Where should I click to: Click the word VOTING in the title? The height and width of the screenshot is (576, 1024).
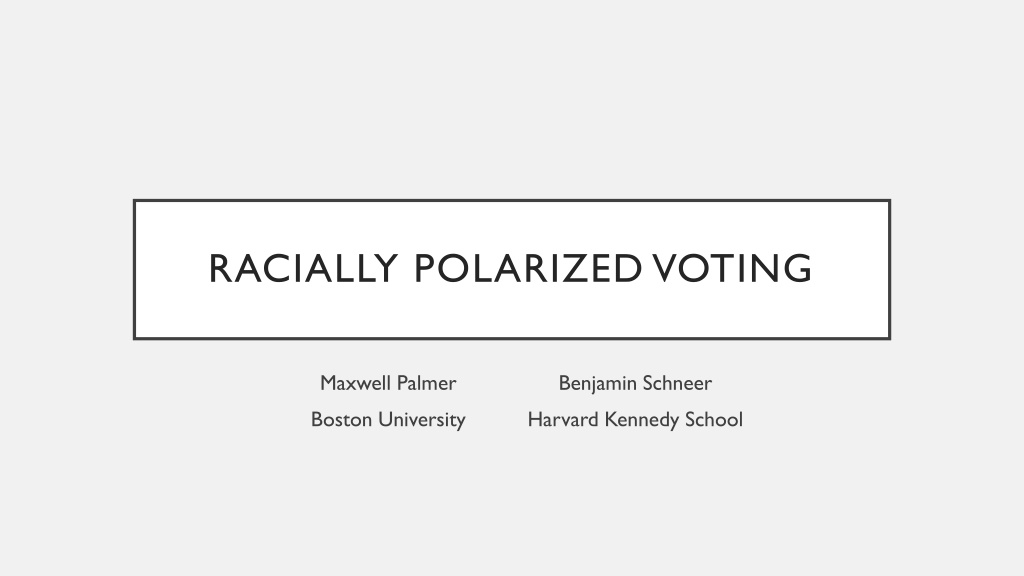732,268
